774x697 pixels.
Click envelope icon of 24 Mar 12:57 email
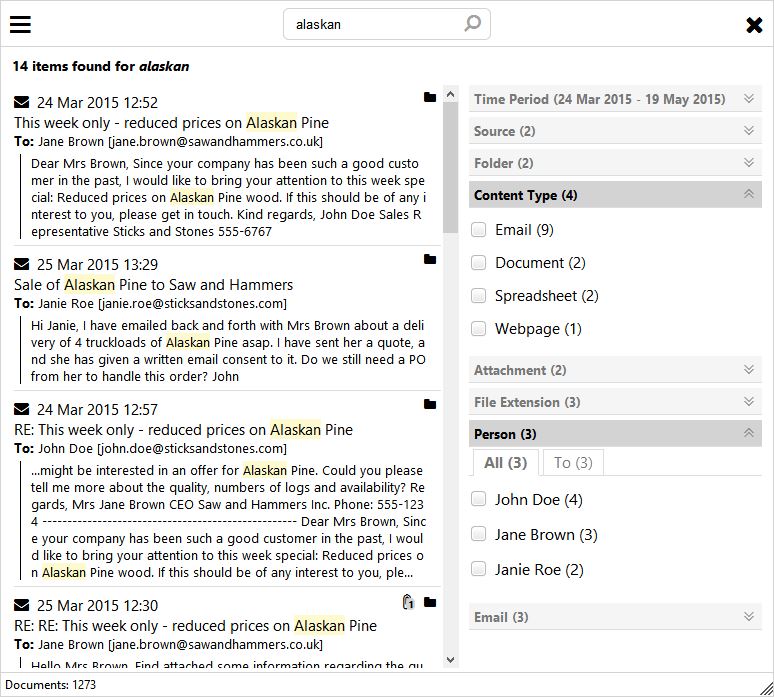tap(22, 409)
